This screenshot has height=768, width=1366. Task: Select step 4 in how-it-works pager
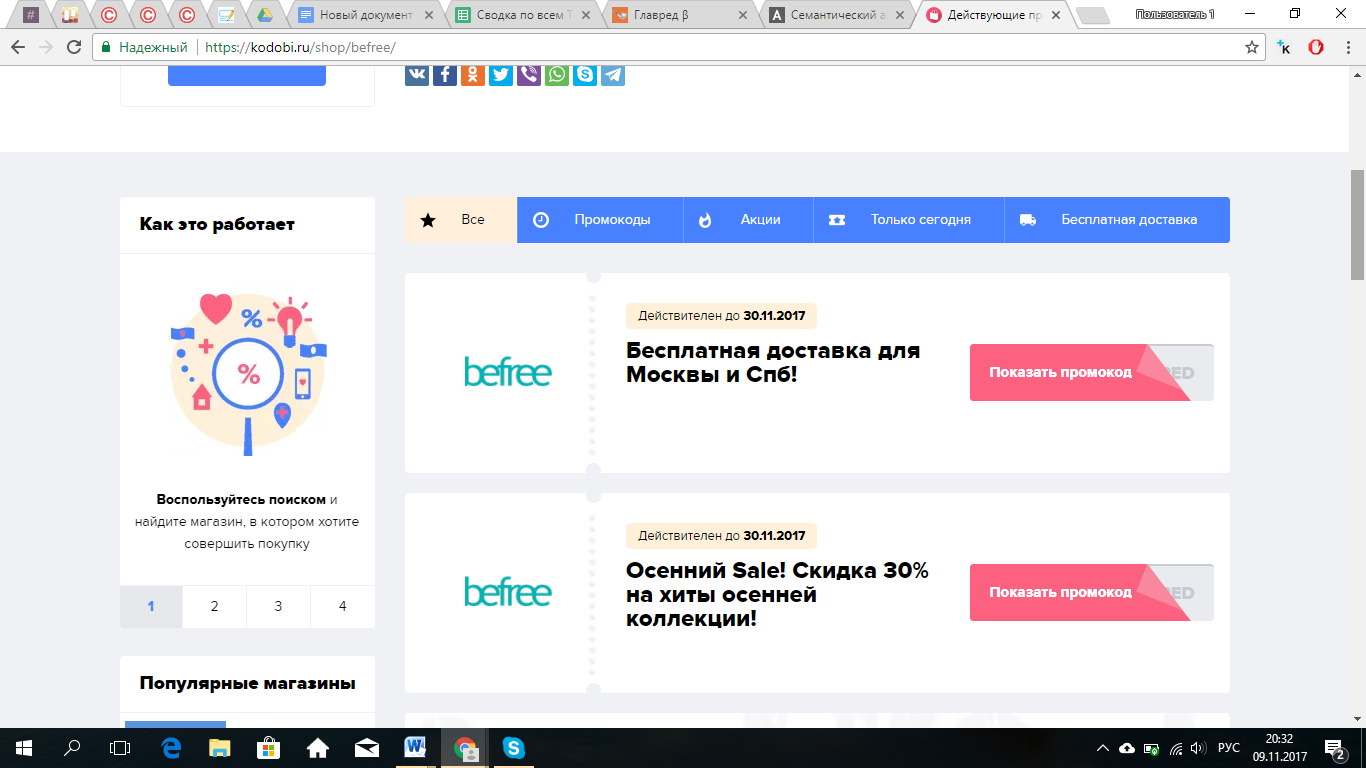(x=342, y=606)
